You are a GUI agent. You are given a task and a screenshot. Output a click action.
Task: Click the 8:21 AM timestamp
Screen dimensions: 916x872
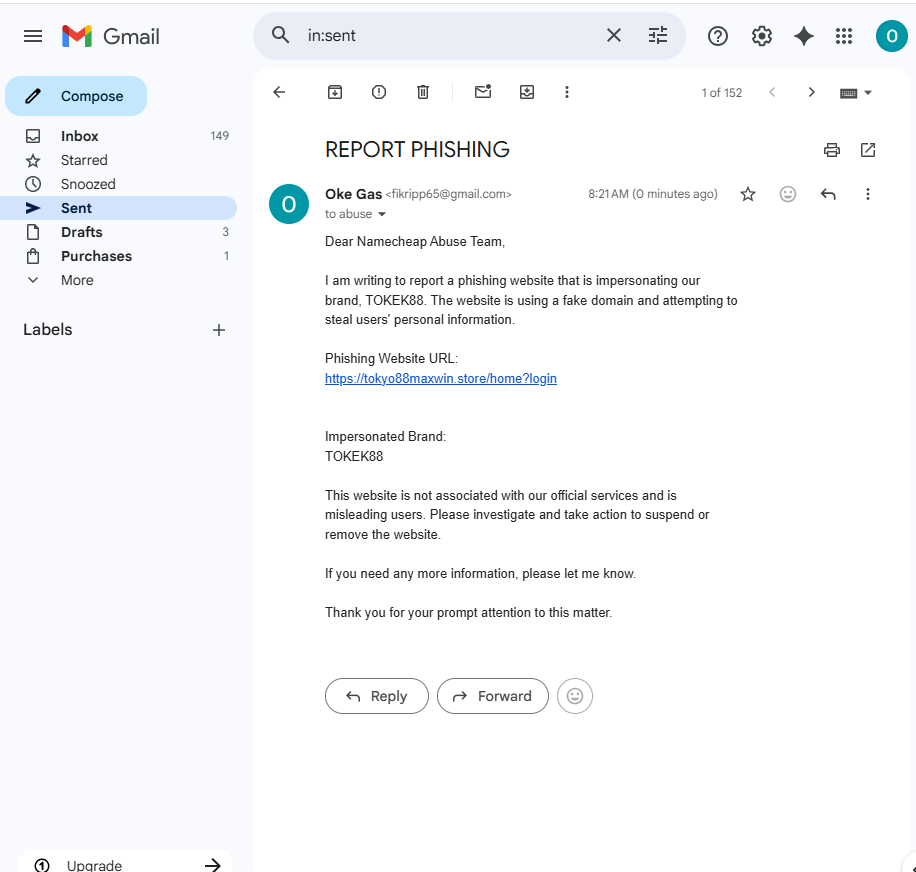click(x=653, y=194)
